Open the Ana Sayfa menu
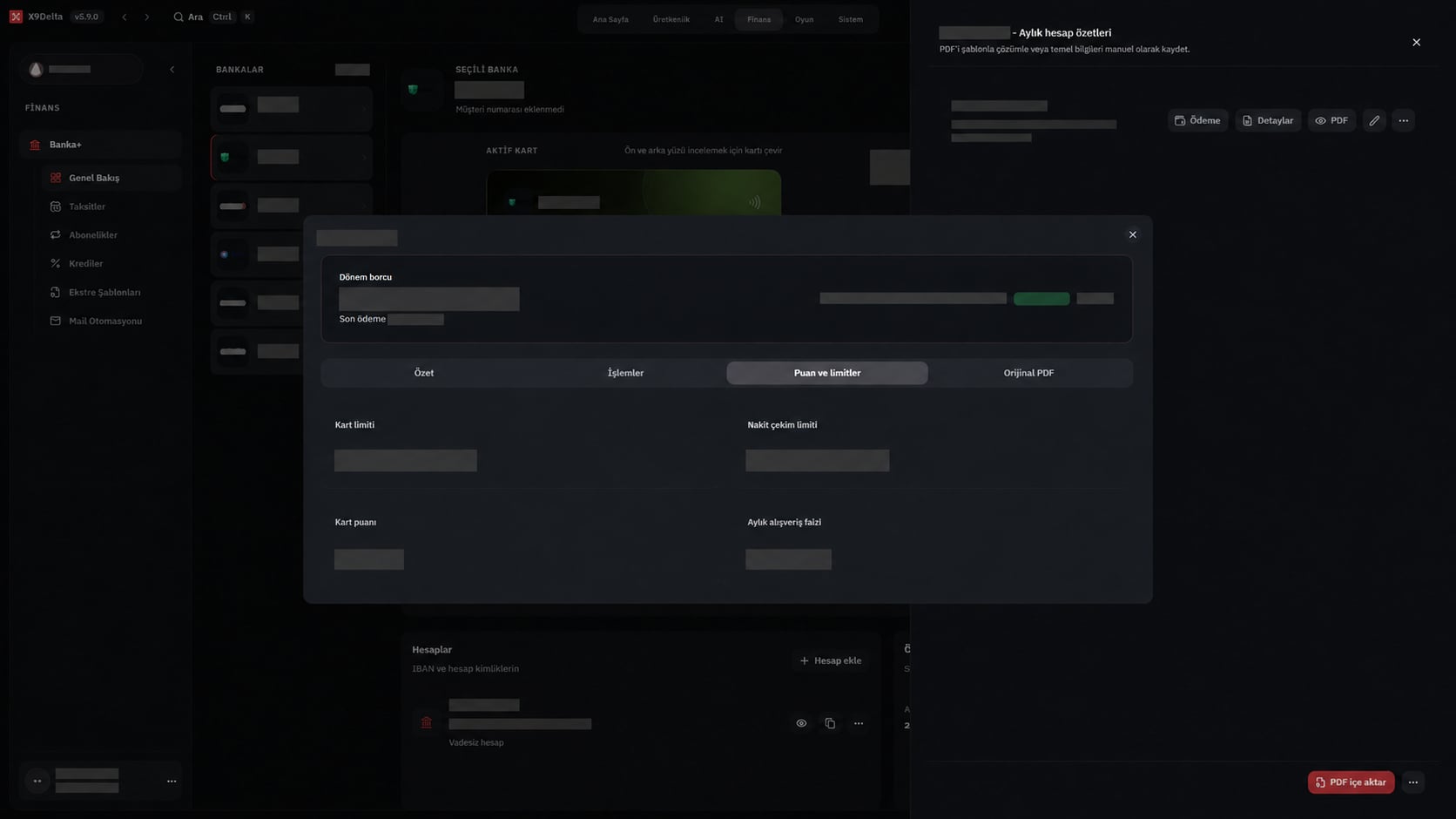This screenshot has width=1456, height=819. coord(610,19)
